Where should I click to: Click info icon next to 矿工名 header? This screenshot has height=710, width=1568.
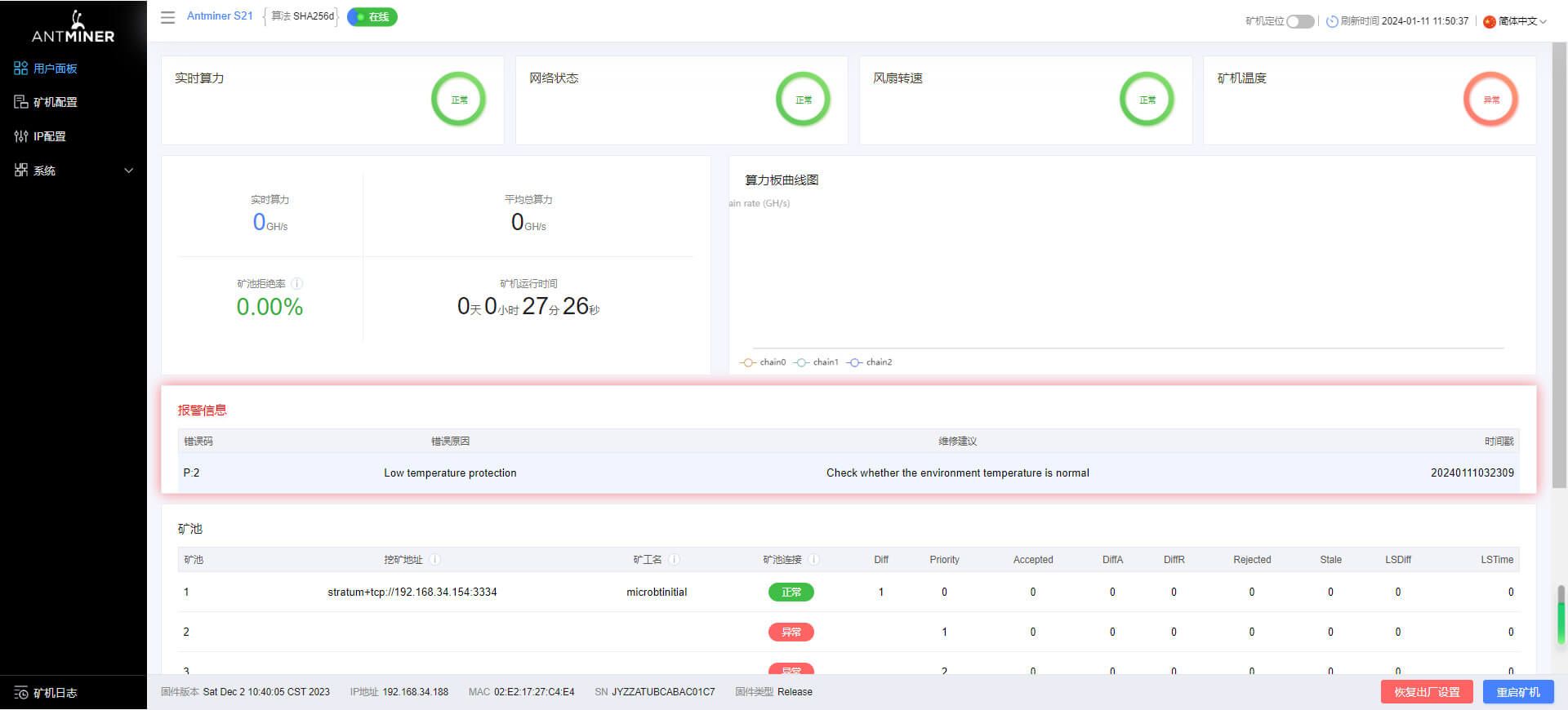pyautogui.click(x=675, y=560)
